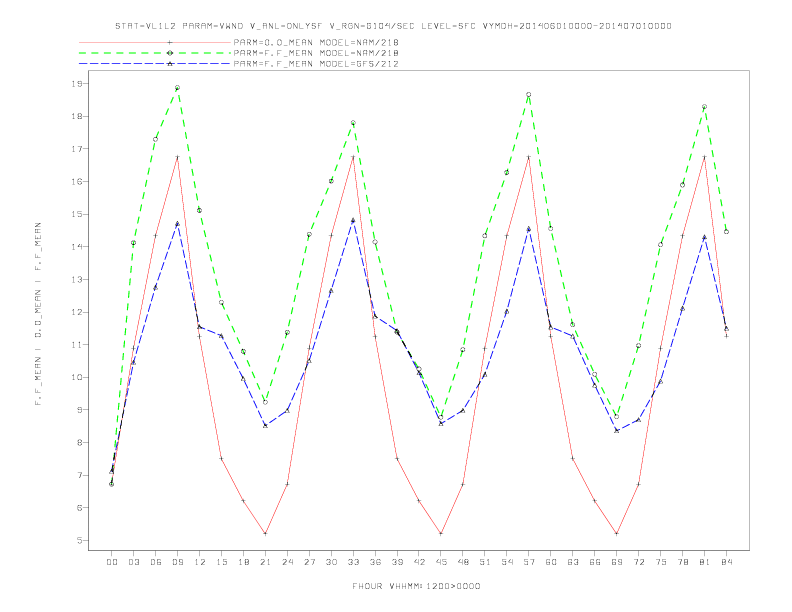Click red observed minimum point at hour 45

point(441,533)
